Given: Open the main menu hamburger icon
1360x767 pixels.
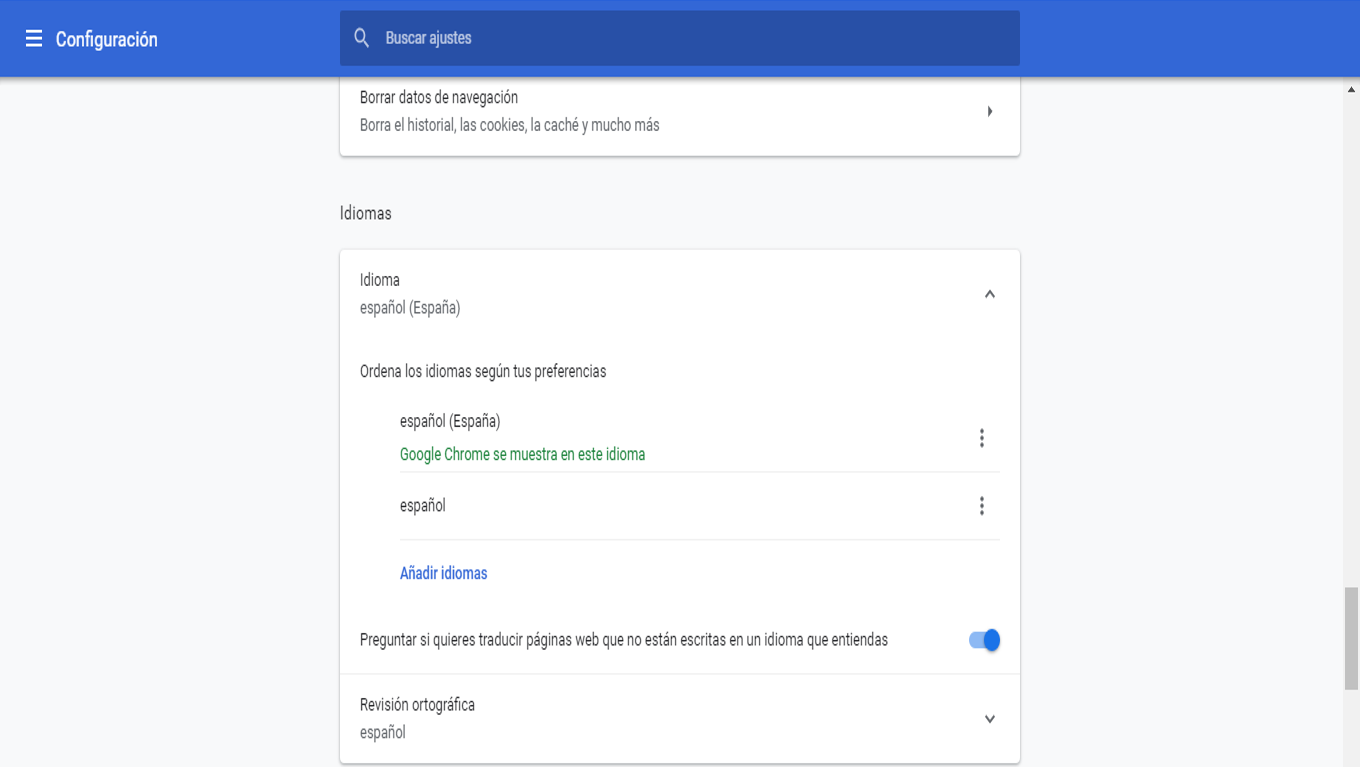Looking at the screenshot, I should pyautogui.click(x=34, y=39).
